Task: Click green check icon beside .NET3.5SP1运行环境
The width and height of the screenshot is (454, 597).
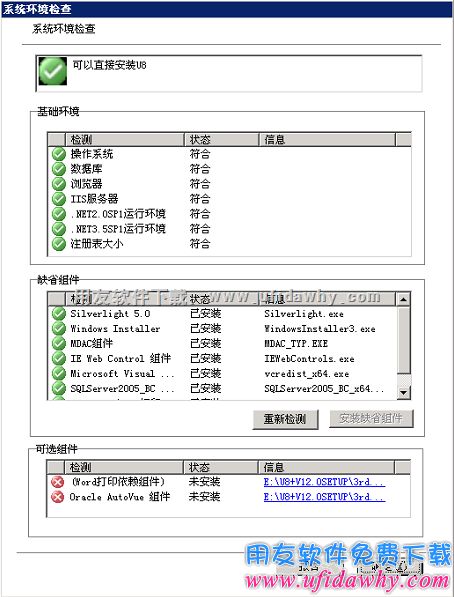Action: pyautogui.click(x=59, y=229)
